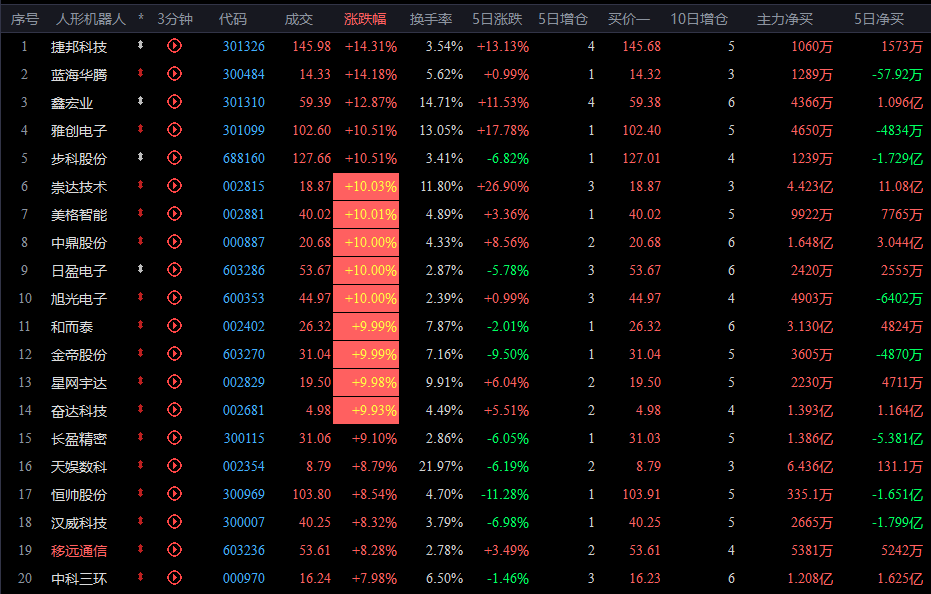Click the red marker icon beside 雅创电子

tap(141, 129)
